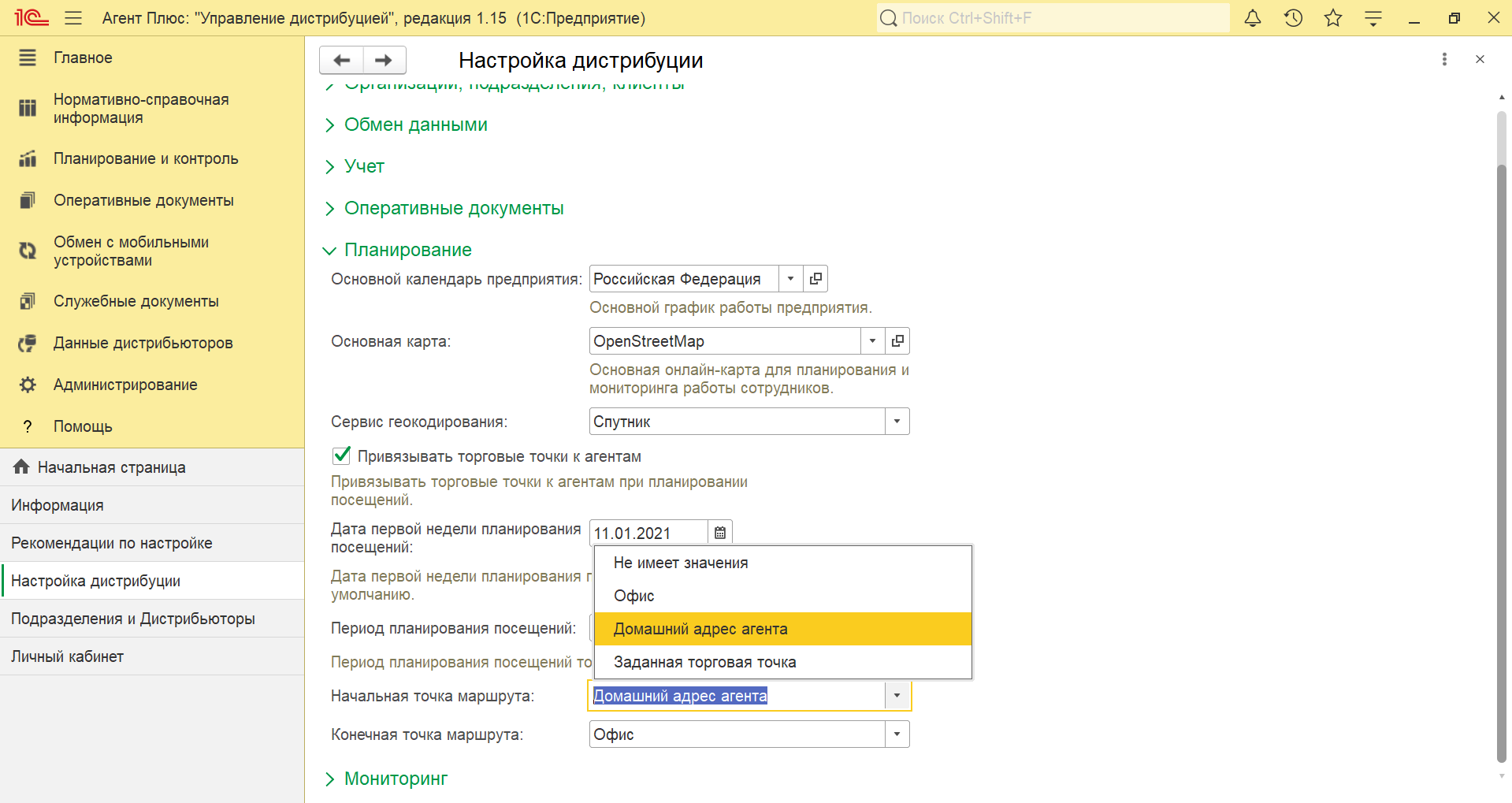Go forward with the right arrow button

(x=385, y=60)
